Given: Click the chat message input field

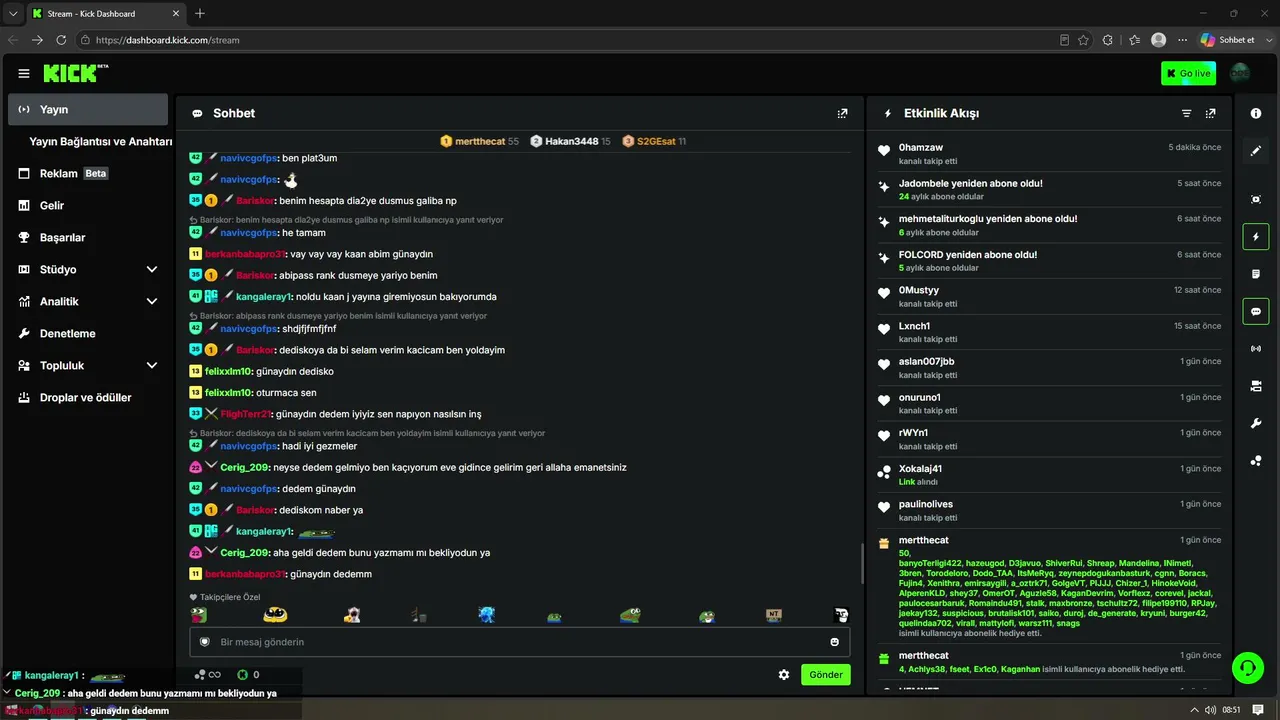Looking at the screenshot, I should 520,642.
